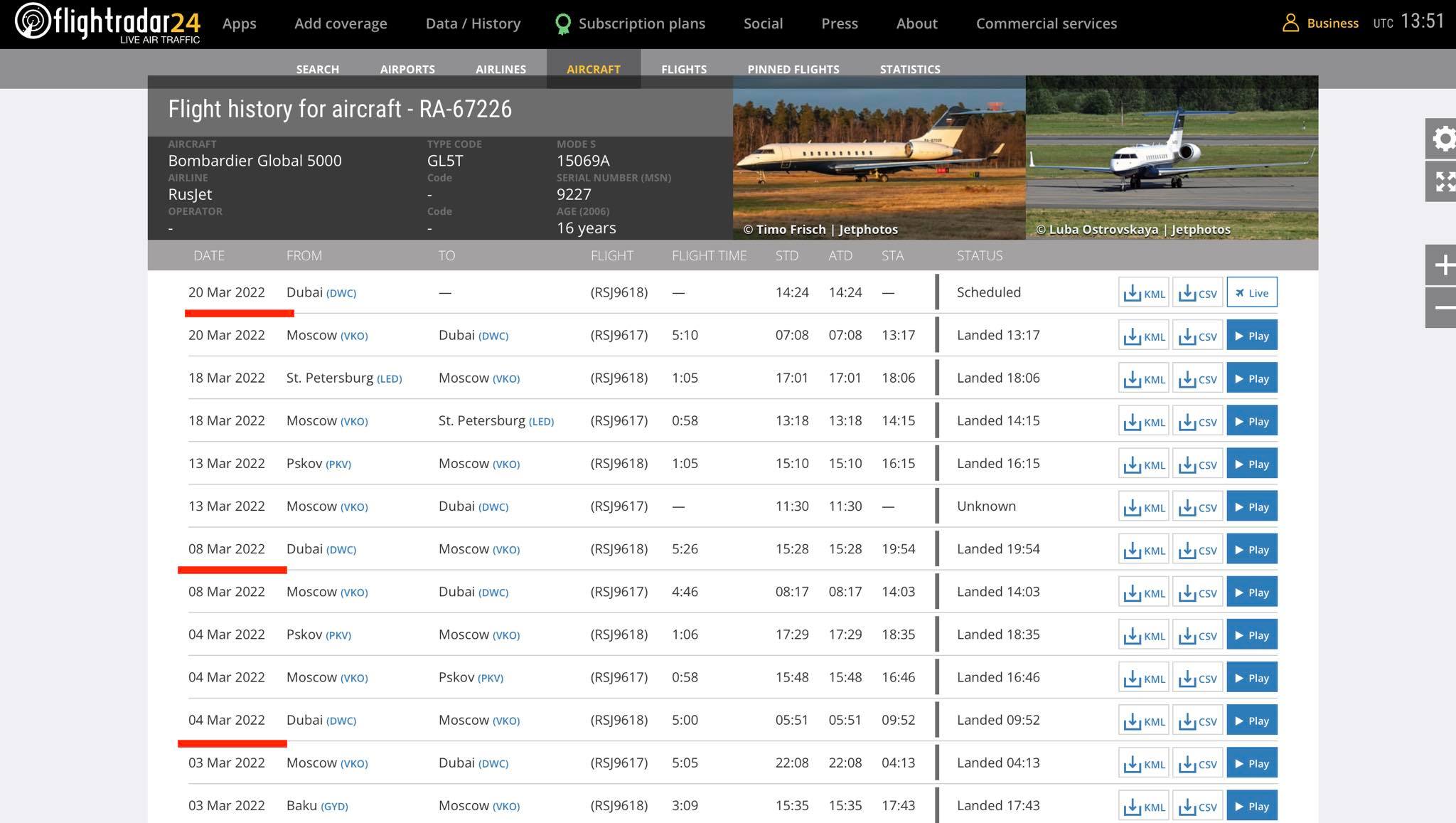Viewport: 1456px width, 823px height.
Task: Play the Pskov to Moscow flight landed 16:15
Action: tap(1251, 464)
